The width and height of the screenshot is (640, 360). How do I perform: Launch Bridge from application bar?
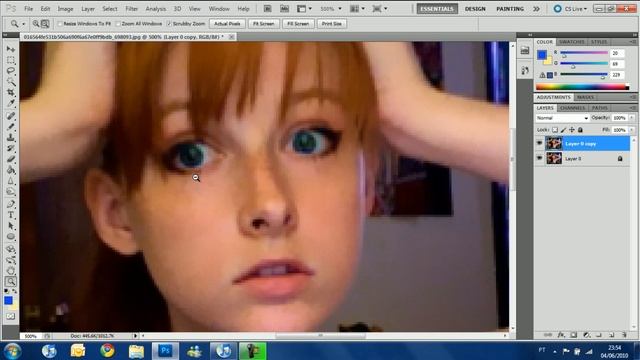267,9
